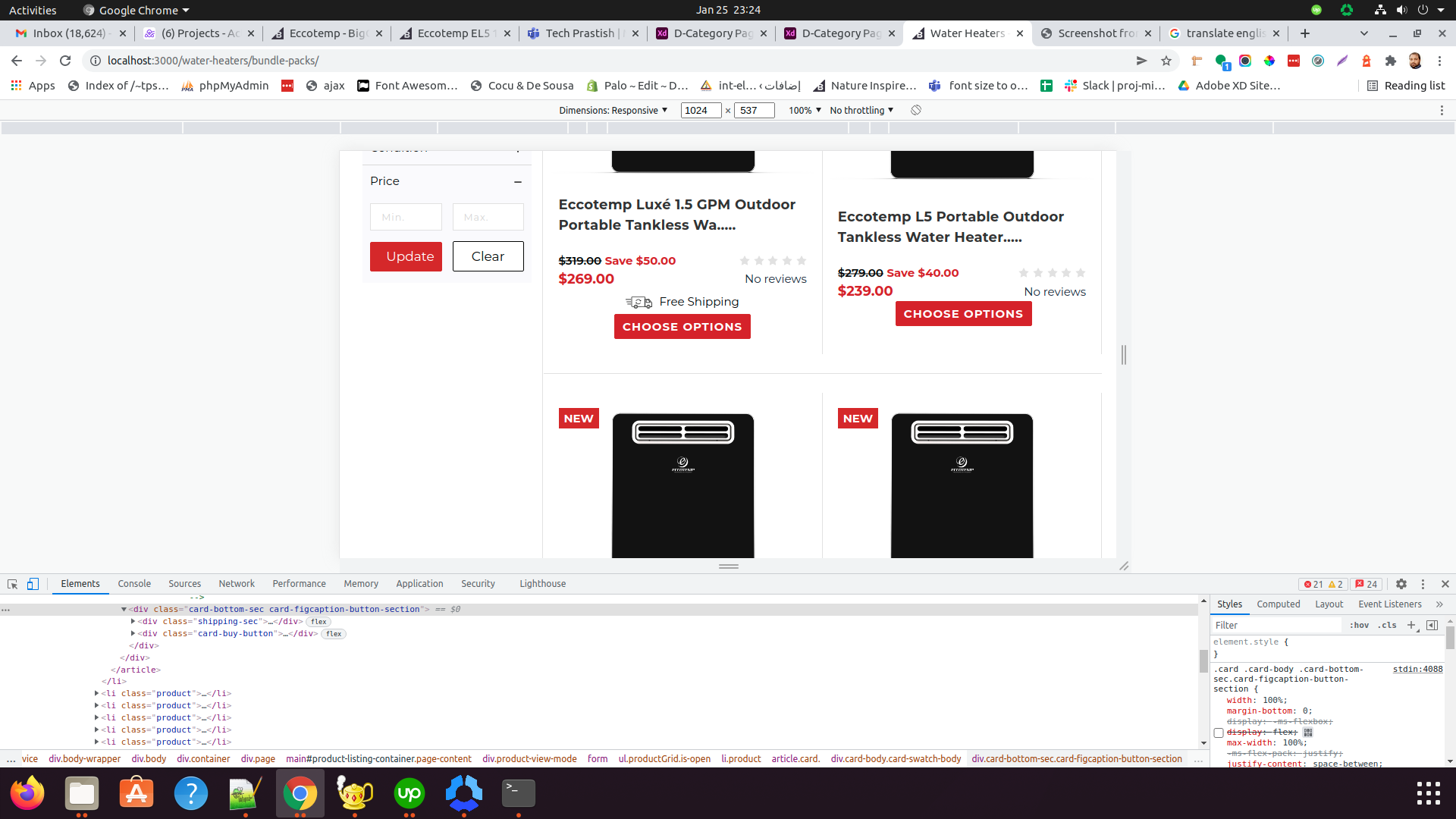Toggle computed styles sidebar icon
This screenshot has width=1456, height=819.
point(1432,626)
